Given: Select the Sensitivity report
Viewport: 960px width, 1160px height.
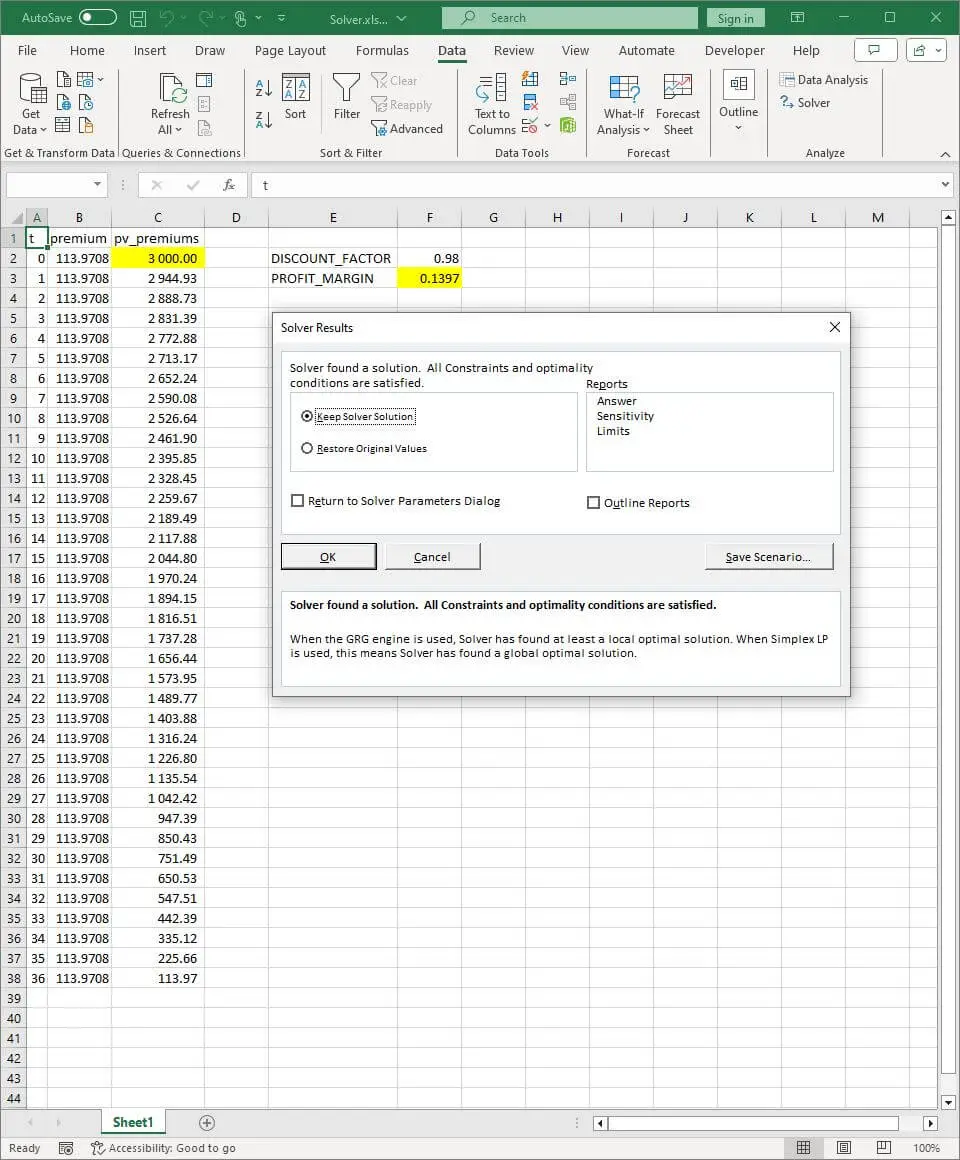Looking at the screenshot, I should coord(625,416).
